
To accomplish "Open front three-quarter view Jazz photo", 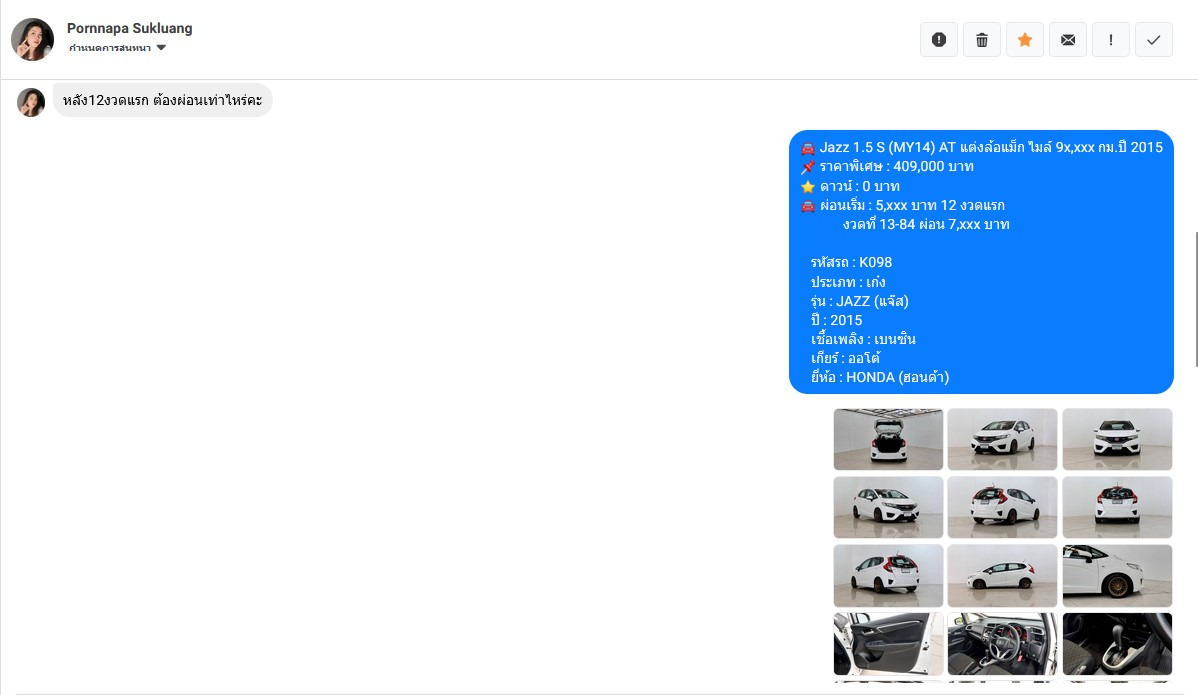I will coord(1002,439).
